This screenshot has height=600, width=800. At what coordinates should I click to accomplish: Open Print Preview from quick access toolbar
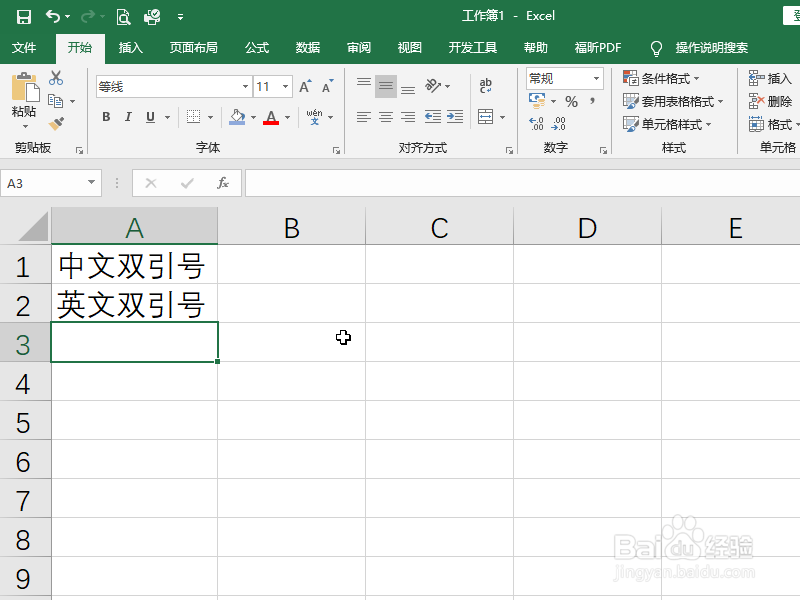click(123, 17)
